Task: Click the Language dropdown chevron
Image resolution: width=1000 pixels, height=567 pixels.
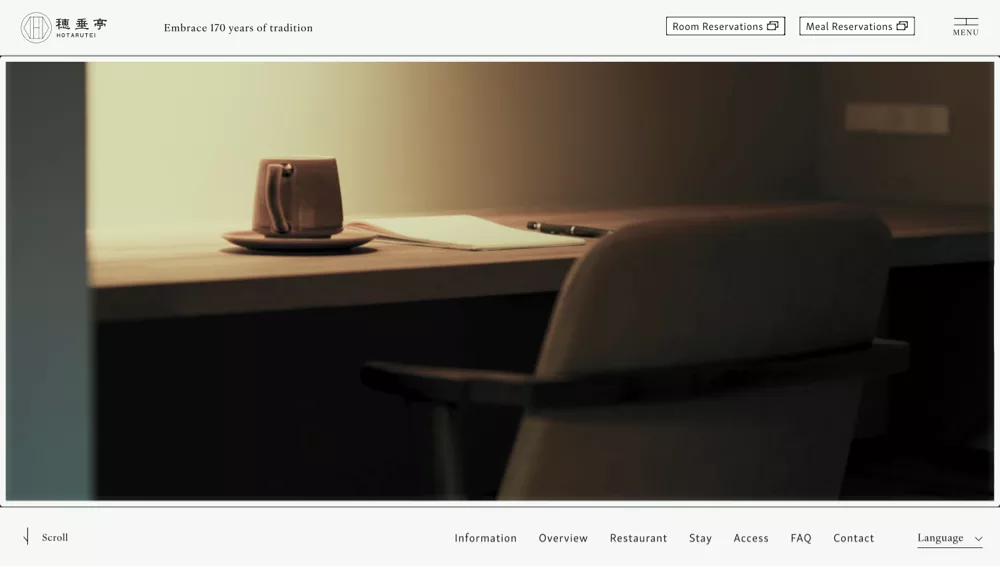Action: click(x=978, y=539)
